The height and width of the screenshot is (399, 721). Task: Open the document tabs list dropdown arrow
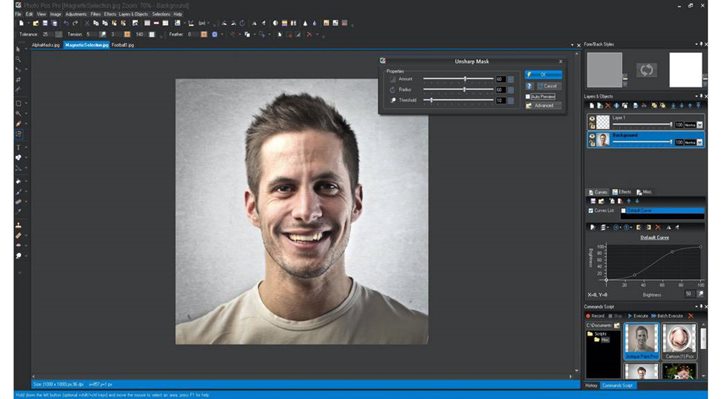tap(572, 45)
